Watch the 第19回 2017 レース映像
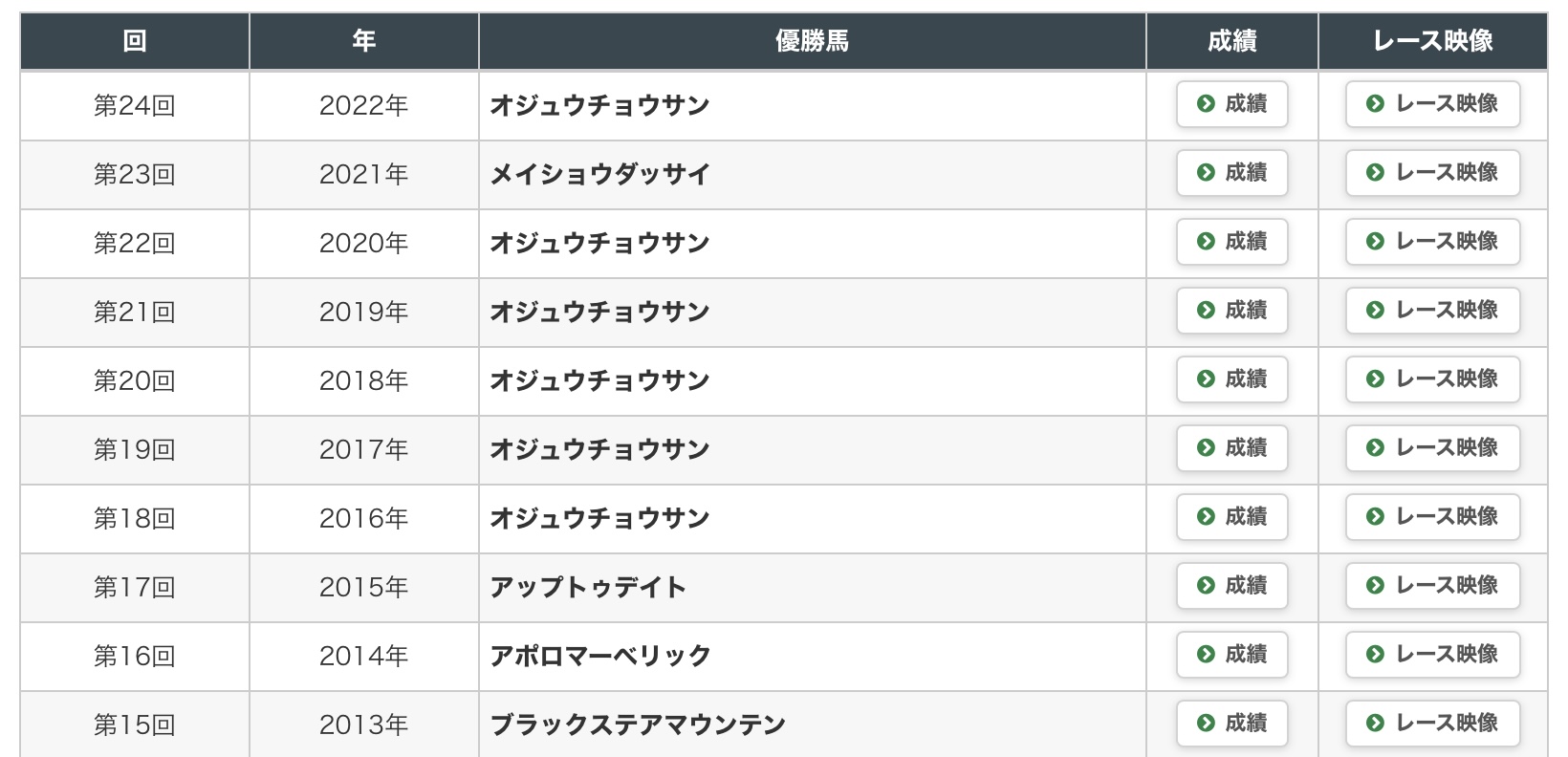The image size is (1568, 757). pyautogui.click(x=1432, y=448)
